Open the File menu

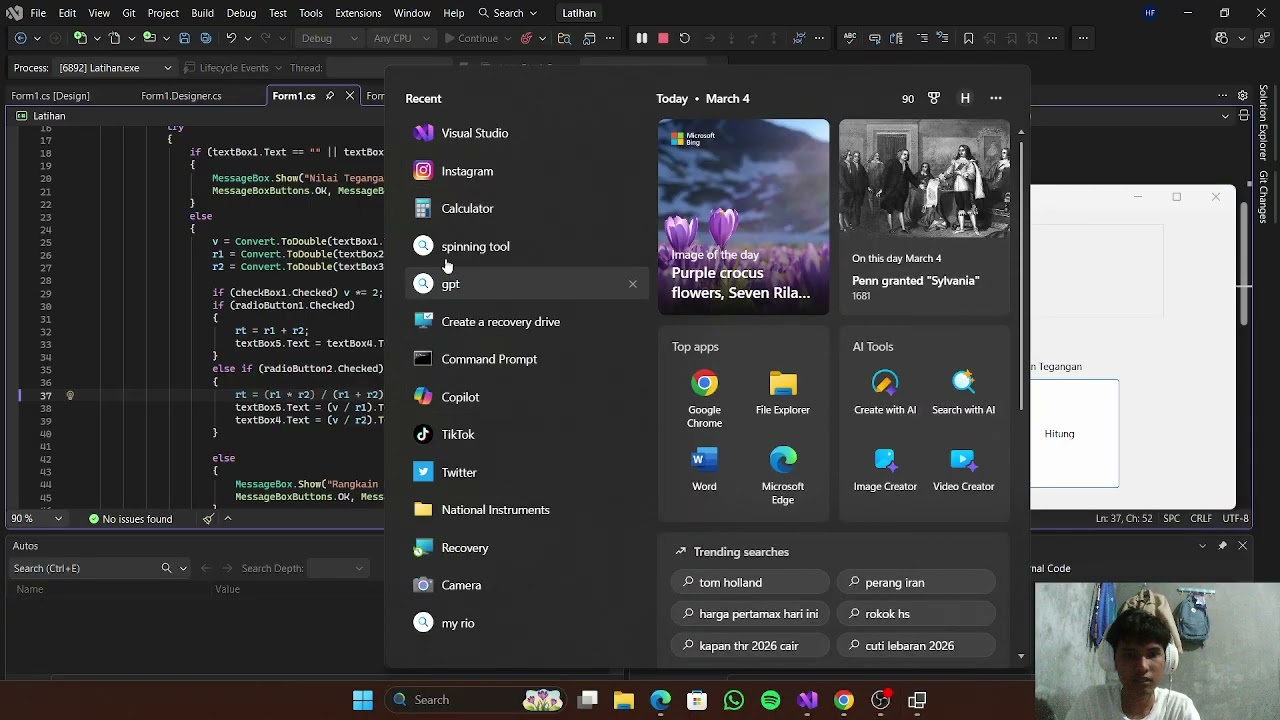click(38, 13)
